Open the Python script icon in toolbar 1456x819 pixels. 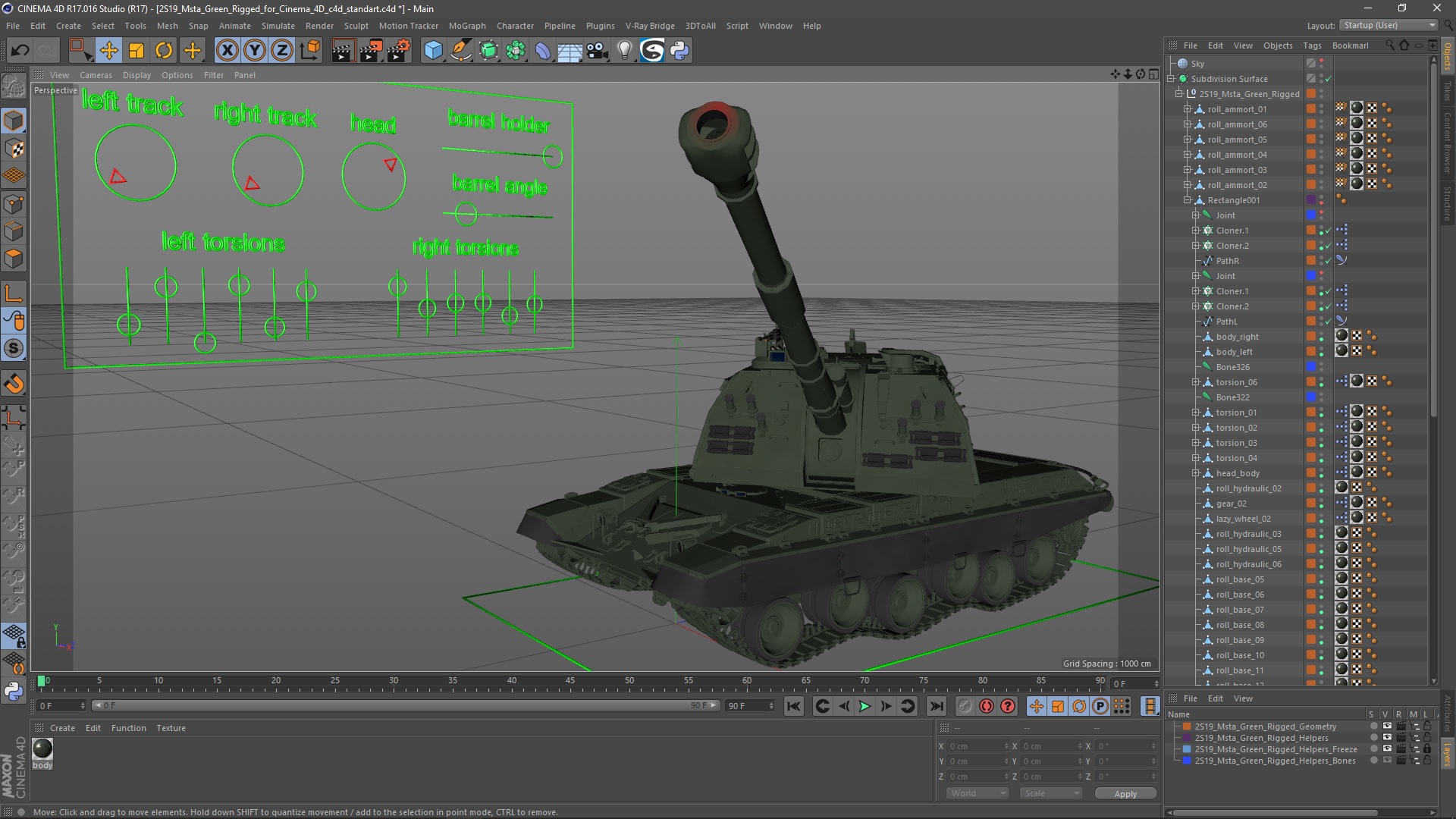click(679, 51)
